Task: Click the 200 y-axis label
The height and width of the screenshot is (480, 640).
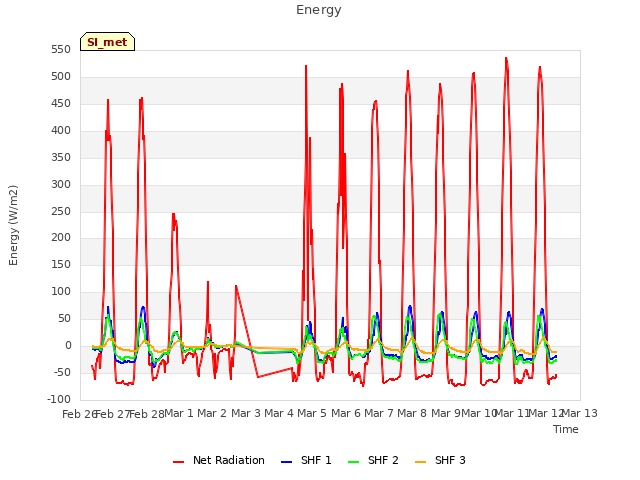Action: coord(61,238)
